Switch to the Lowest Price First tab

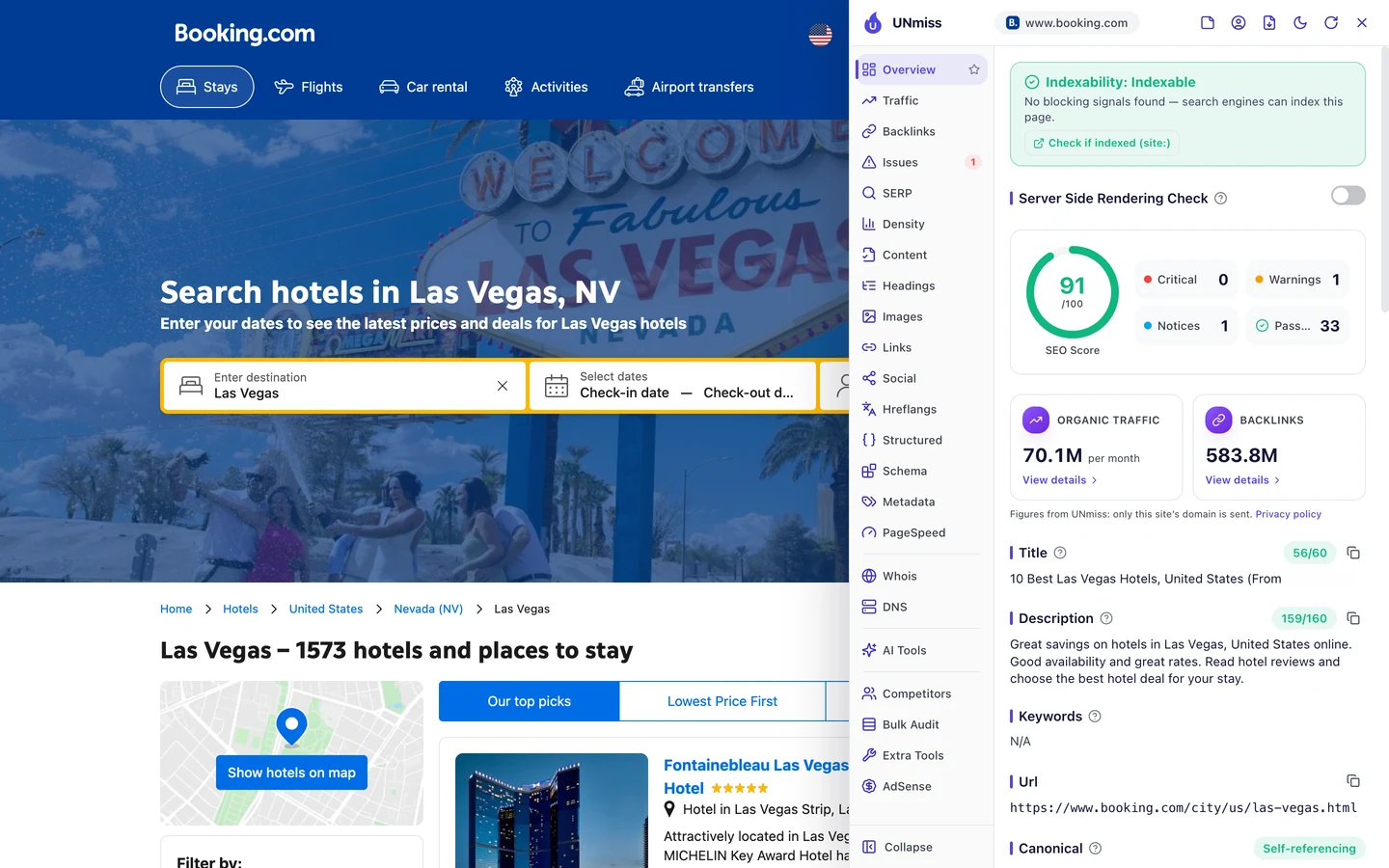(x=722, y=701)
